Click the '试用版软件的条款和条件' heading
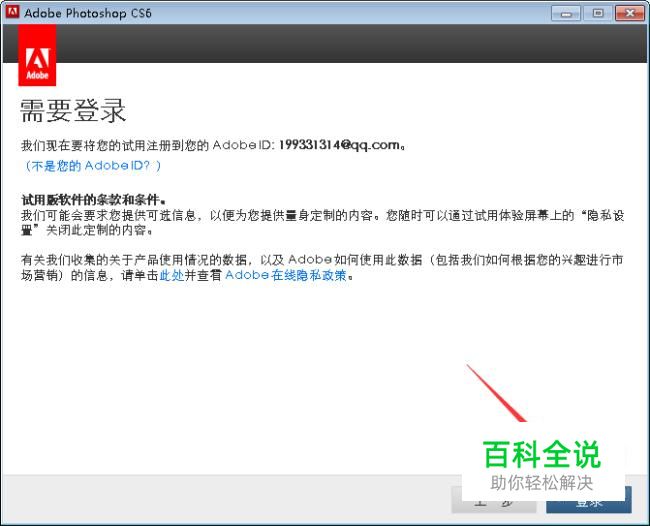The width and height of the screenshot is (650, 526). pos(94,200)
